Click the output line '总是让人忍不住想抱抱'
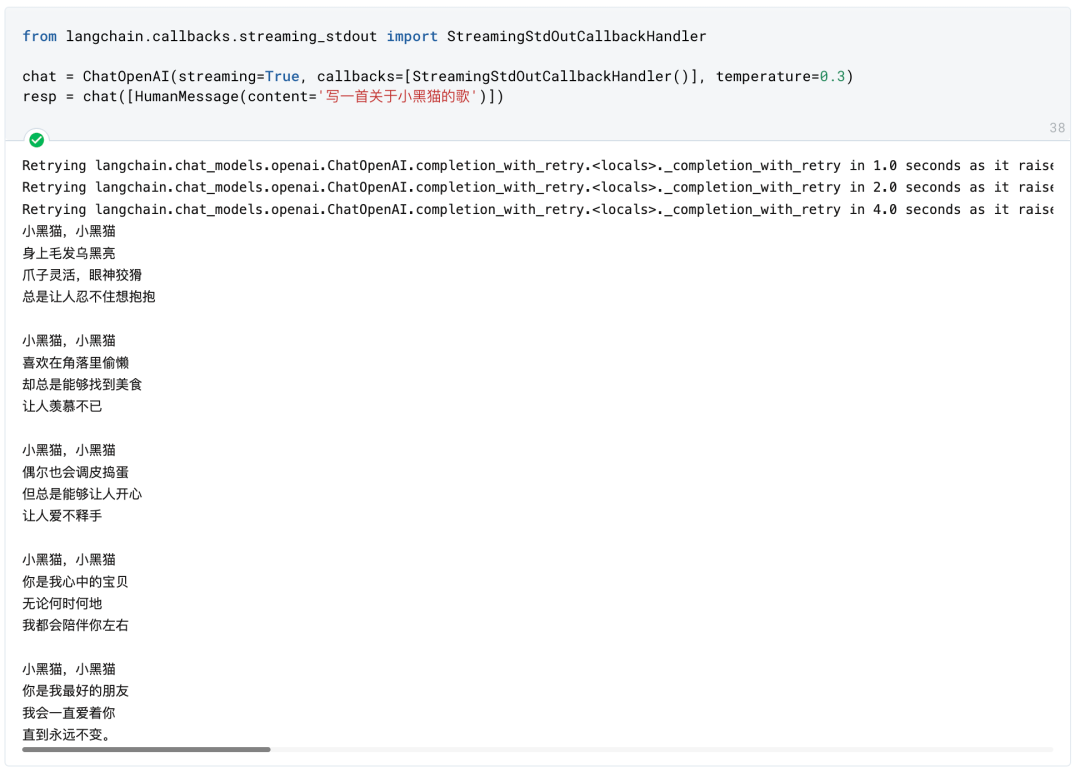The height and width of the screenshot is (776, 1080). coord(89,297)
